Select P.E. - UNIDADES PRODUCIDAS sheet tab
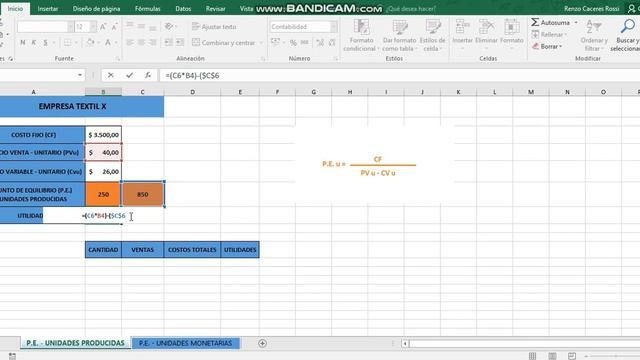 [75, 343]
